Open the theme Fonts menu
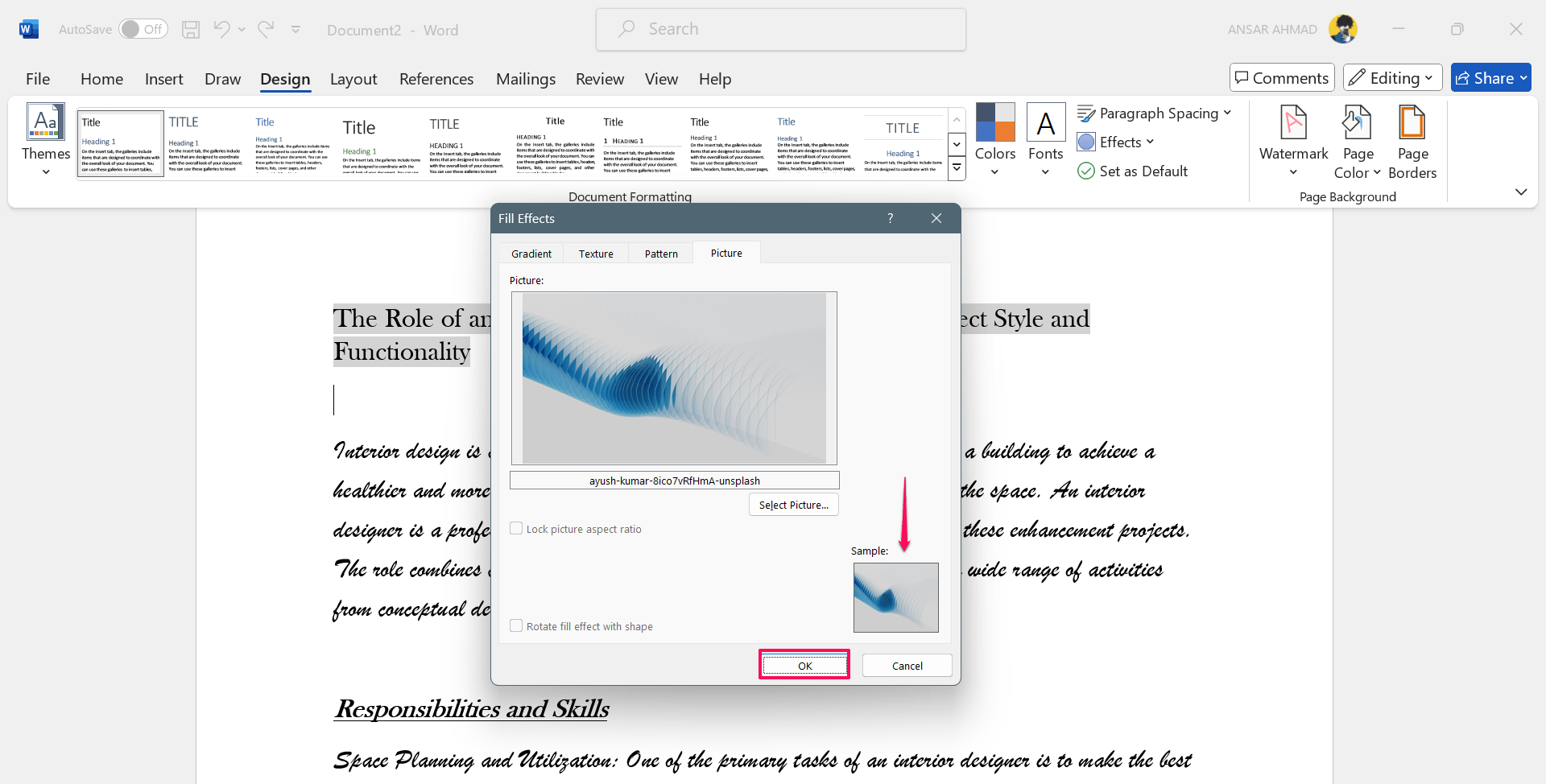Image resolution: width=1546 pixels, height=784 pixels. [1046, 139]
